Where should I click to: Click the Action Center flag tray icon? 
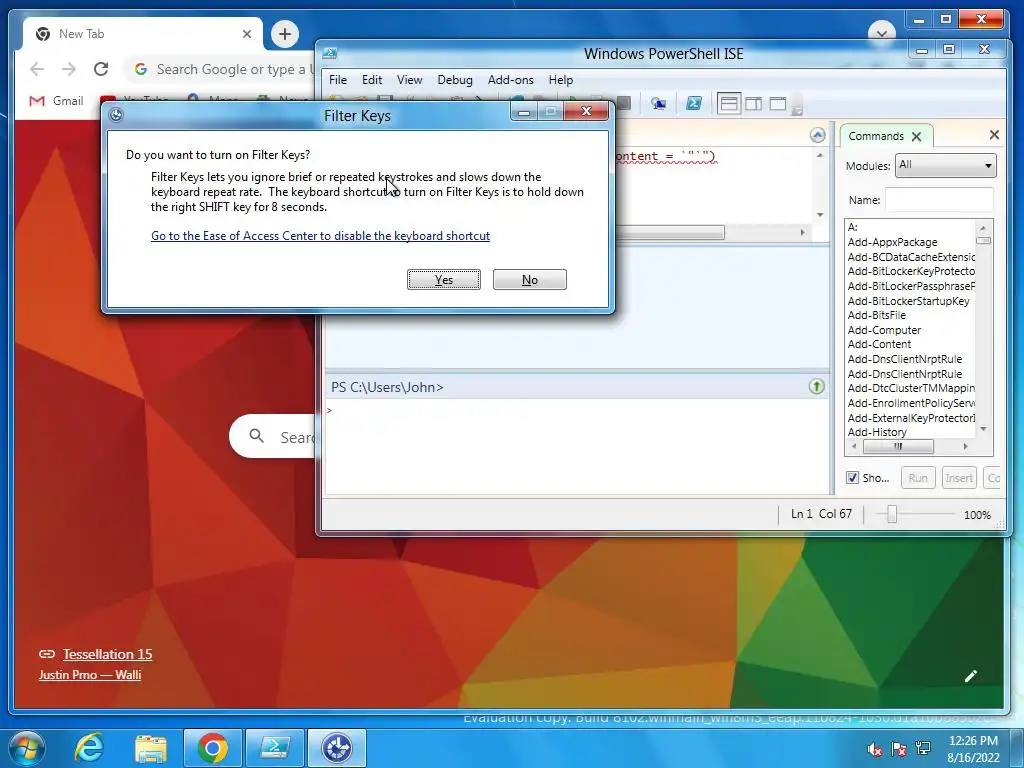pyautogui.click(x=899, y=748)
